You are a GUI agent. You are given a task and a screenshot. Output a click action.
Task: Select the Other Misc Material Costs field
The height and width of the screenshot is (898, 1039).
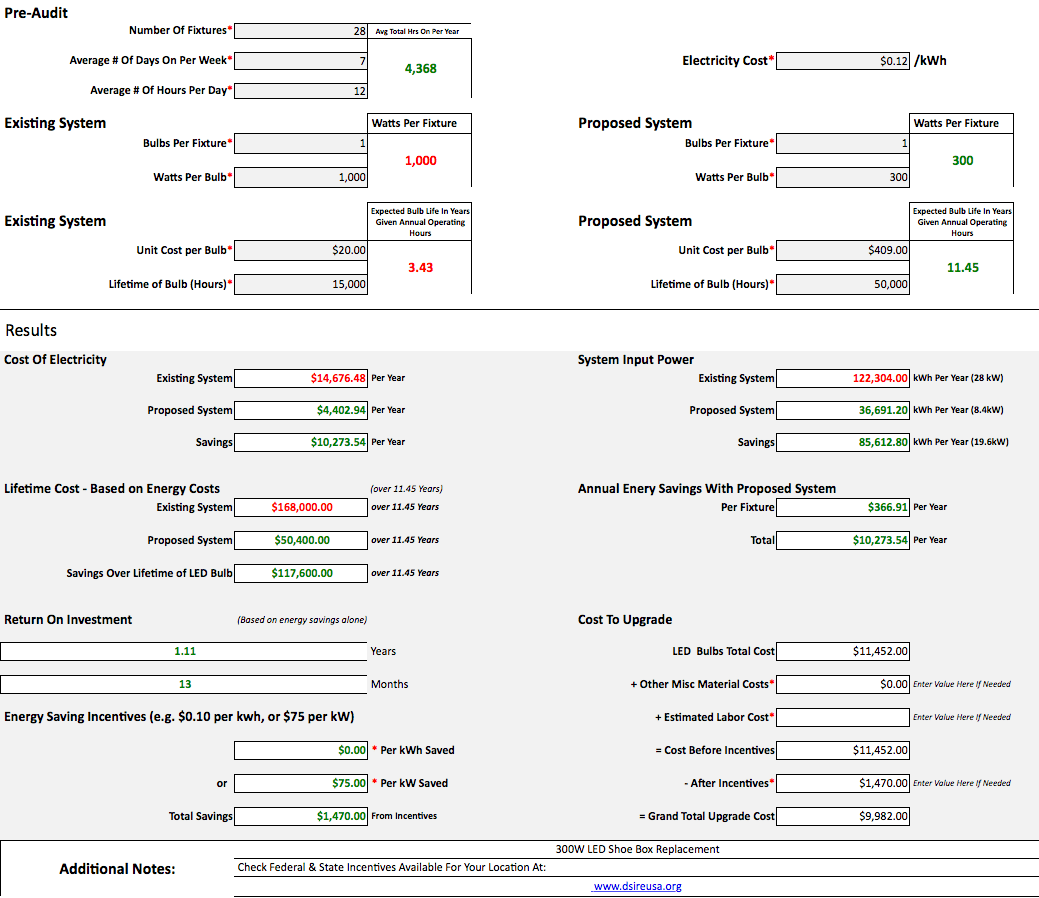842,684
